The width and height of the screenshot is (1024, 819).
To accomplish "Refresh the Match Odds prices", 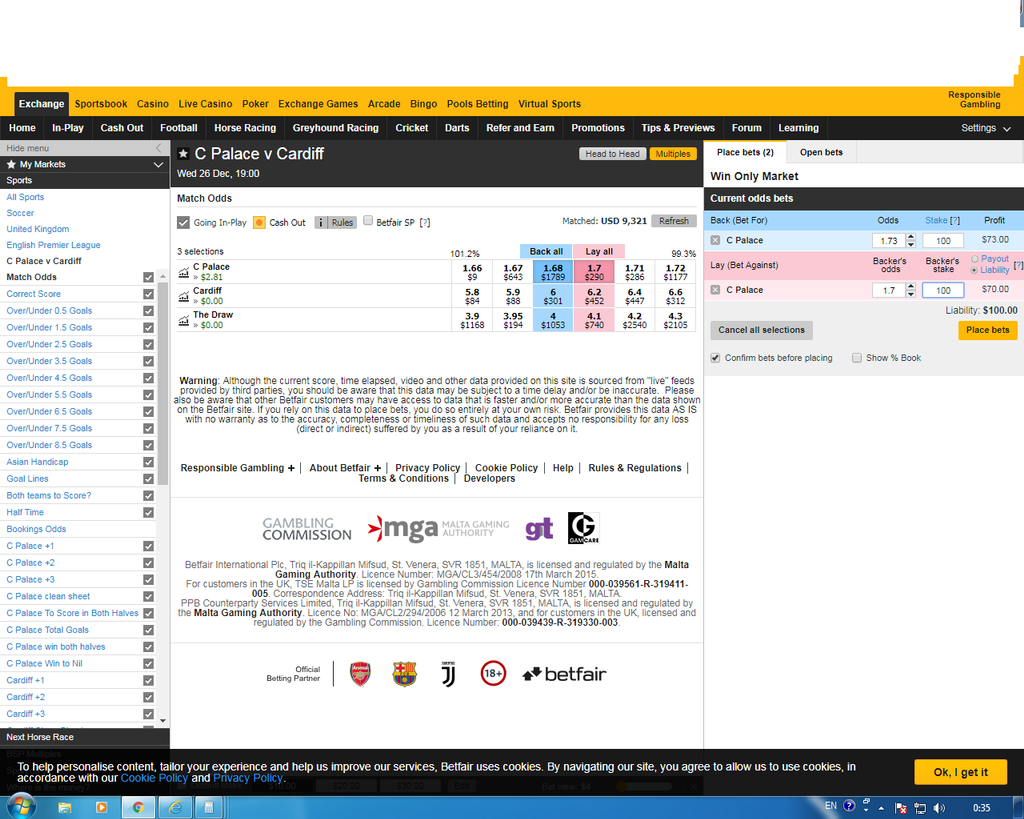I will [x=673, y=221].
